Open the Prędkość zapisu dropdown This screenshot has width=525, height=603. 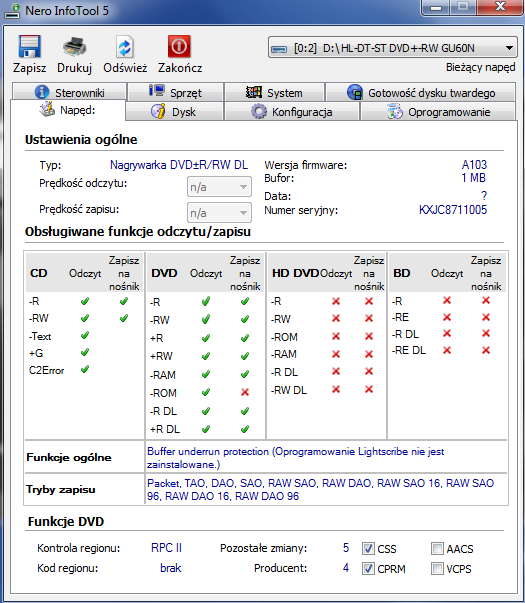pos(219,213)
